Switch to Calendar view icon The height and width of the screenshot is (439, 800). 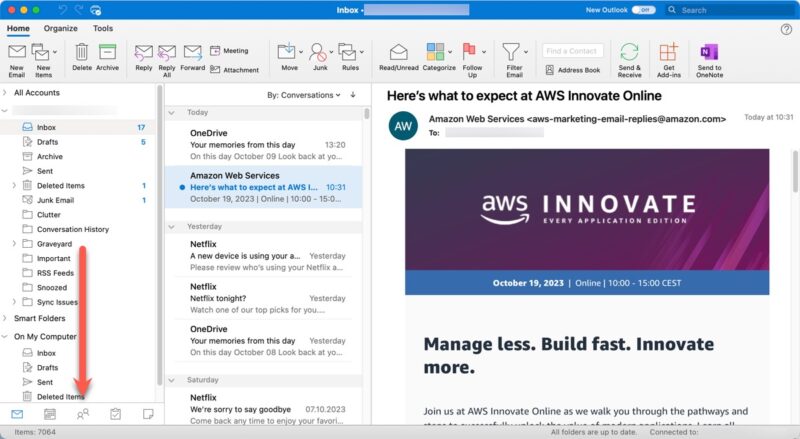50,413
